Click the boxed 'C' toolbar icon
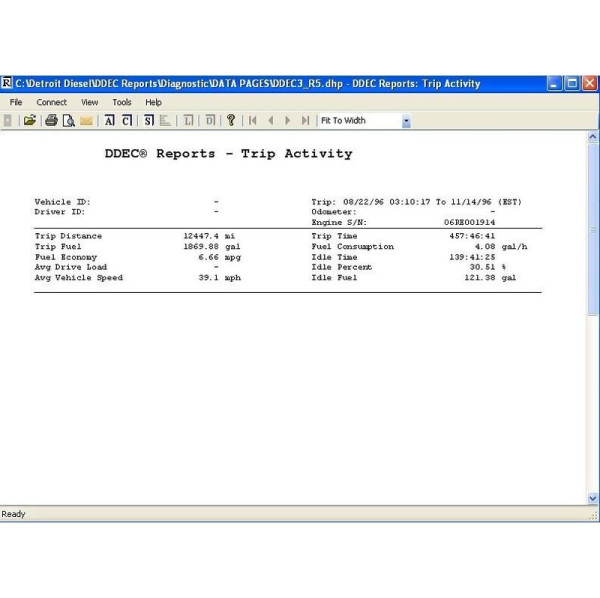Viewport: 600px width, 598px height. (x=127, y=121)
